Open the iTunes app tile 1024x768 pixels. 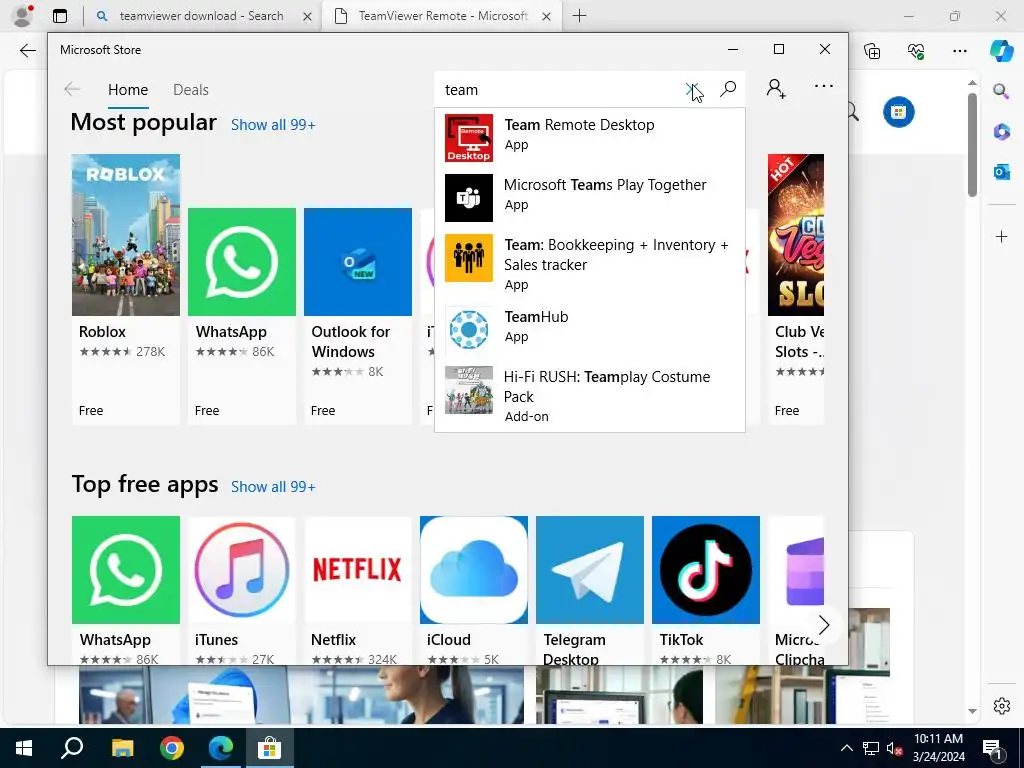tap(242, 590)
